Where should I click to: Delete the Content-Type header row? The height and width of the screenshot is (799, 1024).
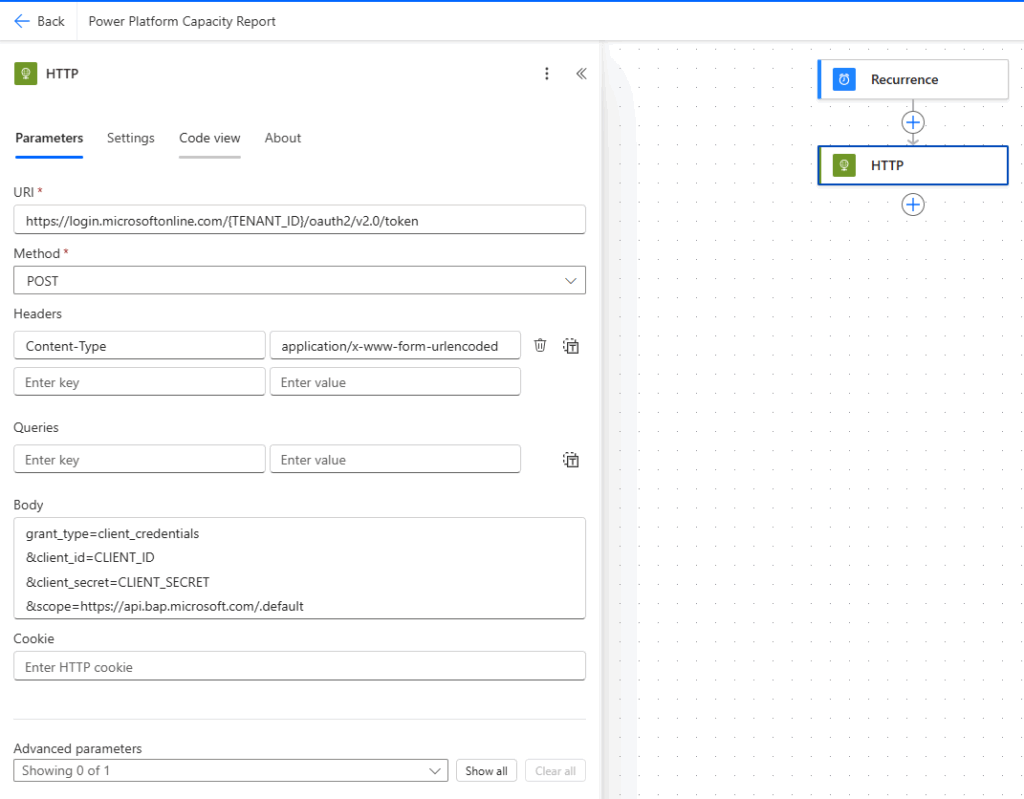(540, 345)
